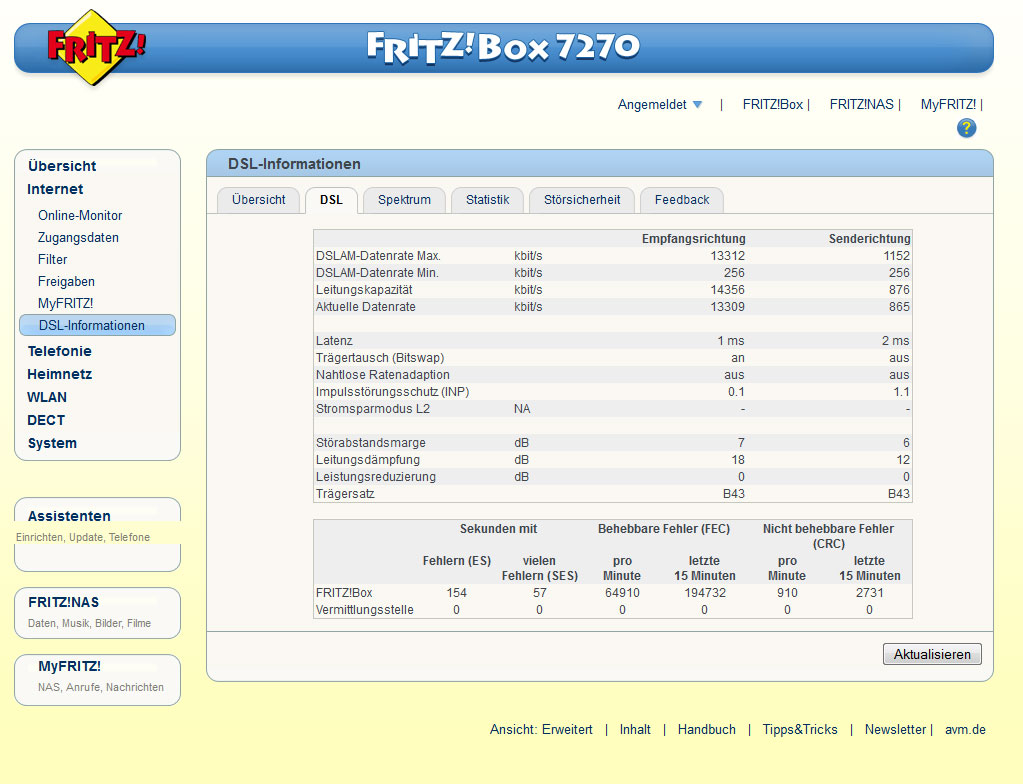Click the Impulsstörungsschutz (INP) row label

pos(392,391)
